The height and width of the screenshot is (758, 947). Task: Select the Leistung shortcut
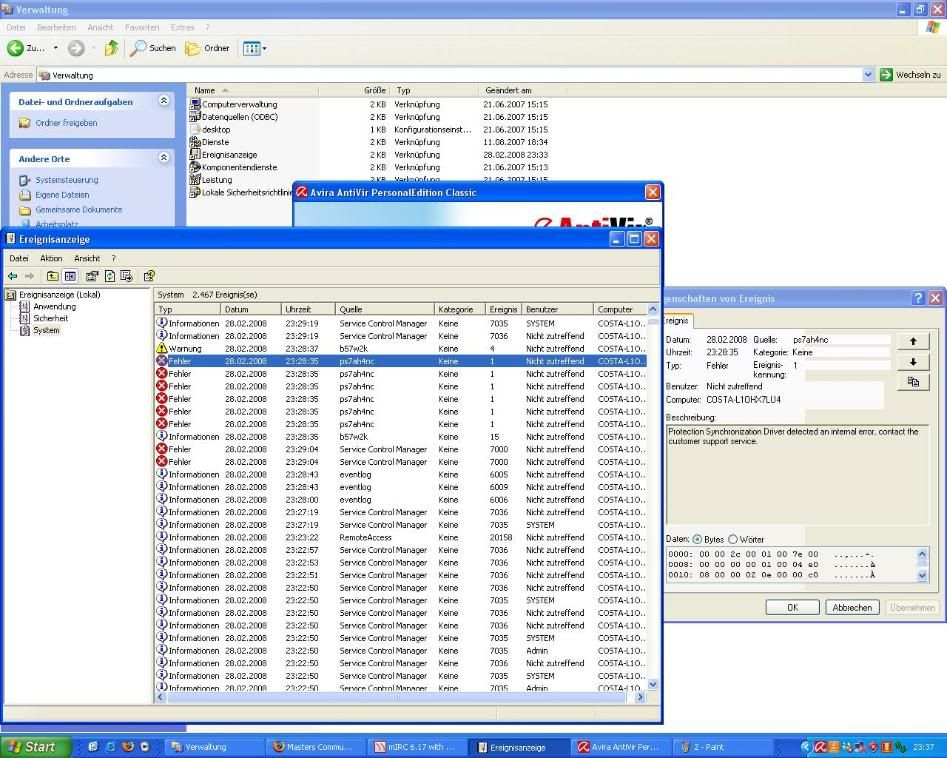coord(211,180)
